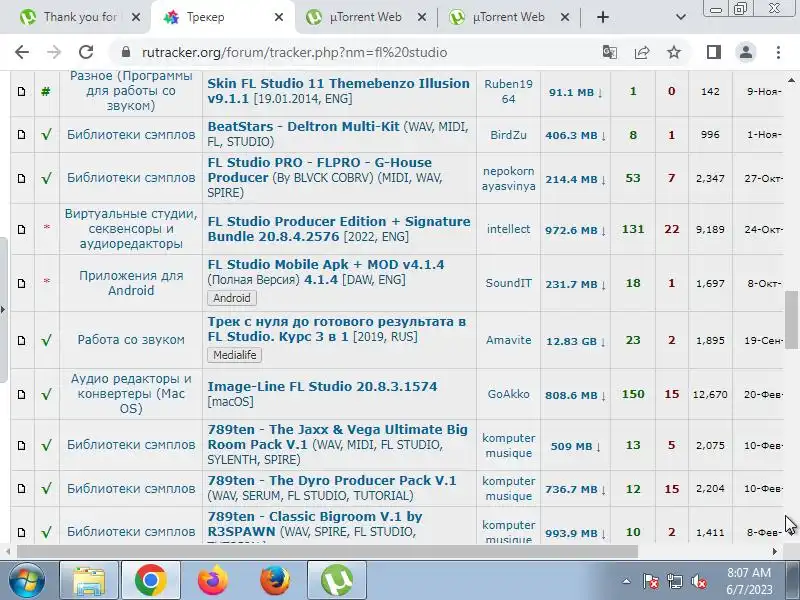
Task: Download the 808.6 MB torrent
Action: pos(575,395)
